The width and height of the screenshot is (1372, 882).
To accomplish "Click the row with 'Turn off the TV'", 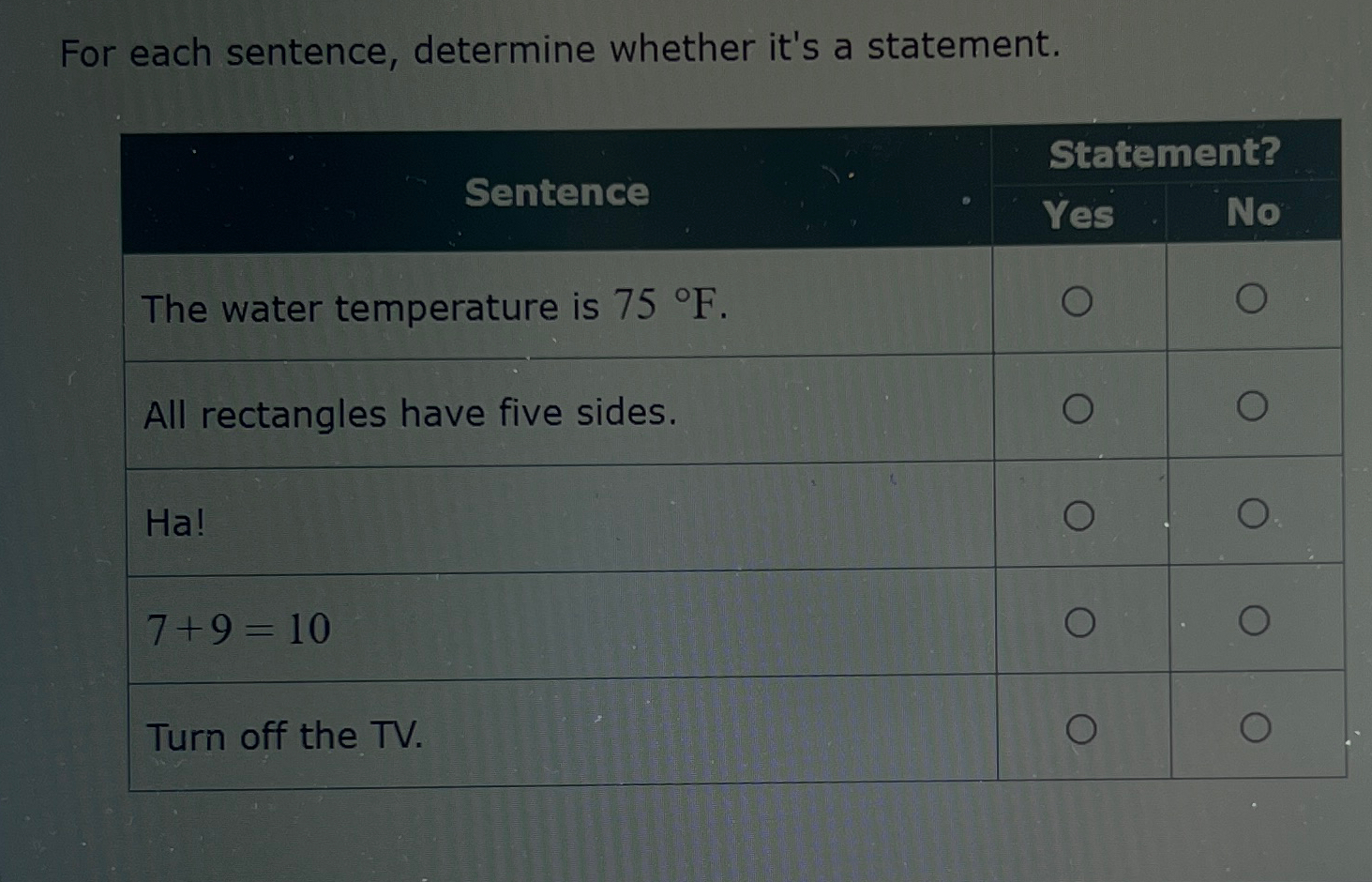I will pyautogui.click(x=283, y=738).
